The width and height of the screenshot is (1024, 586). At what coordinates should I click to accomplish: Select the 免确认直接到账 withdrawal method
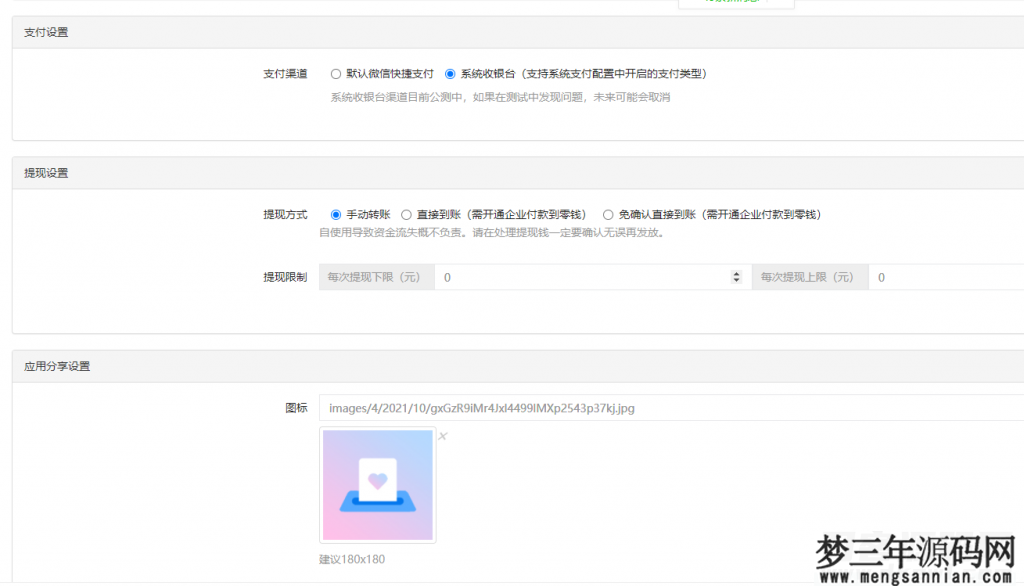click(x=608, y=213)
